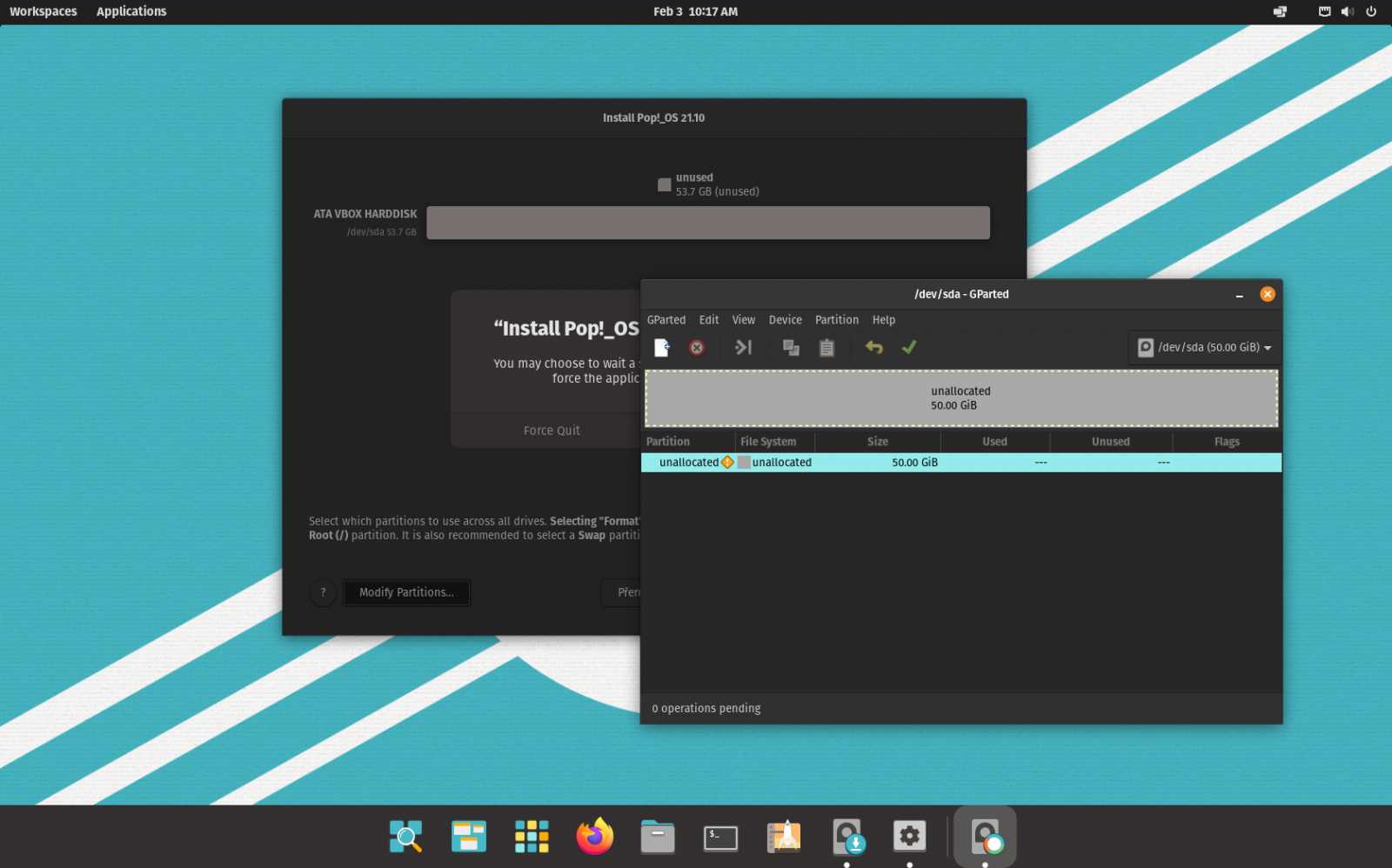Click the GParted icon in the dock
The image size is (1392, 868).
click(986, 837)
